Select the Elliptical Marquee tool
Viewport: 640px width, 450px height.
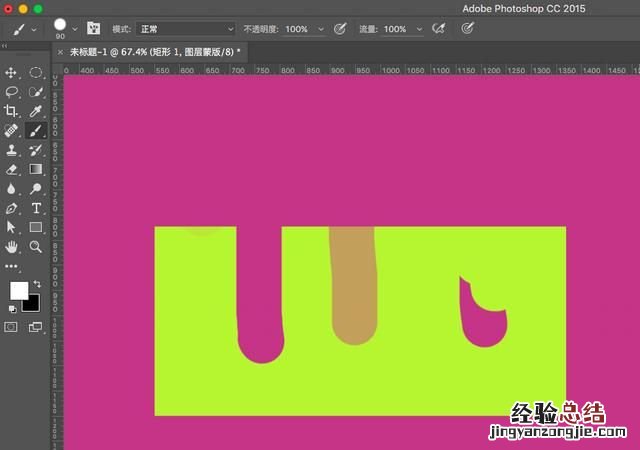pos(36,73)
